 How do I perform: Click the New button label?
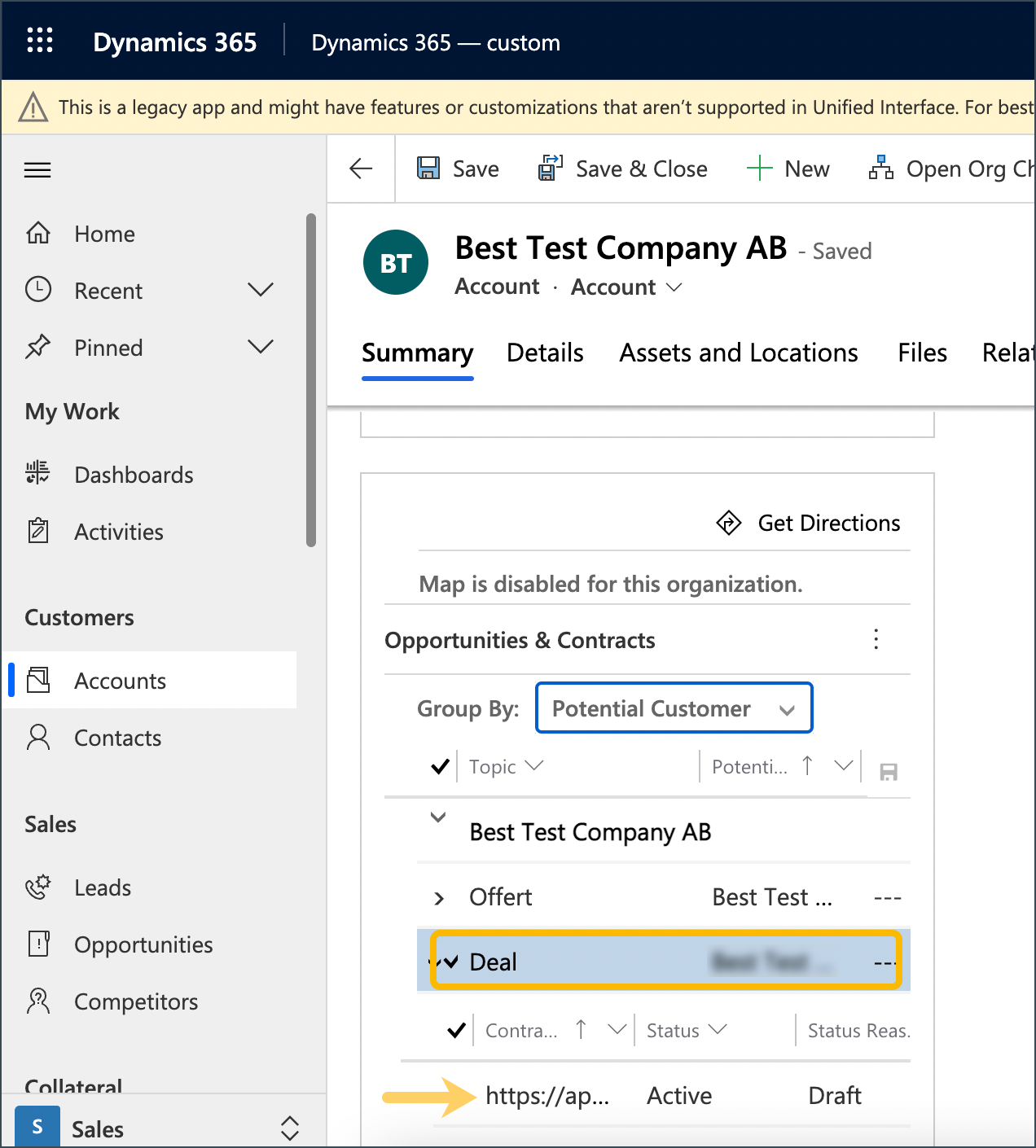point(807,169)
